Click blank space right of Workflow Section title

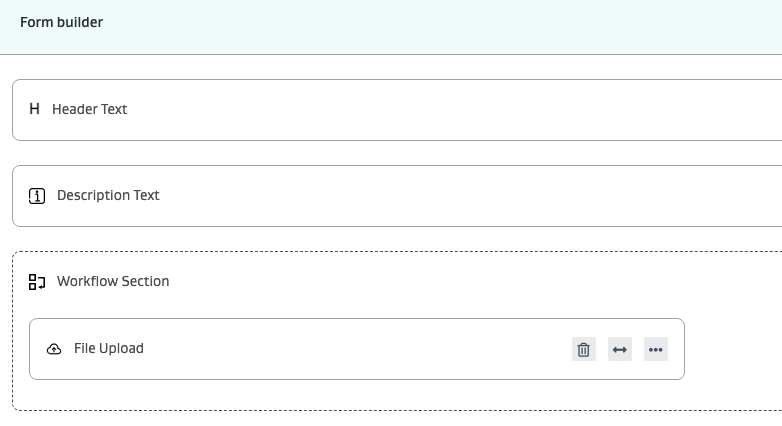[450, 281]
